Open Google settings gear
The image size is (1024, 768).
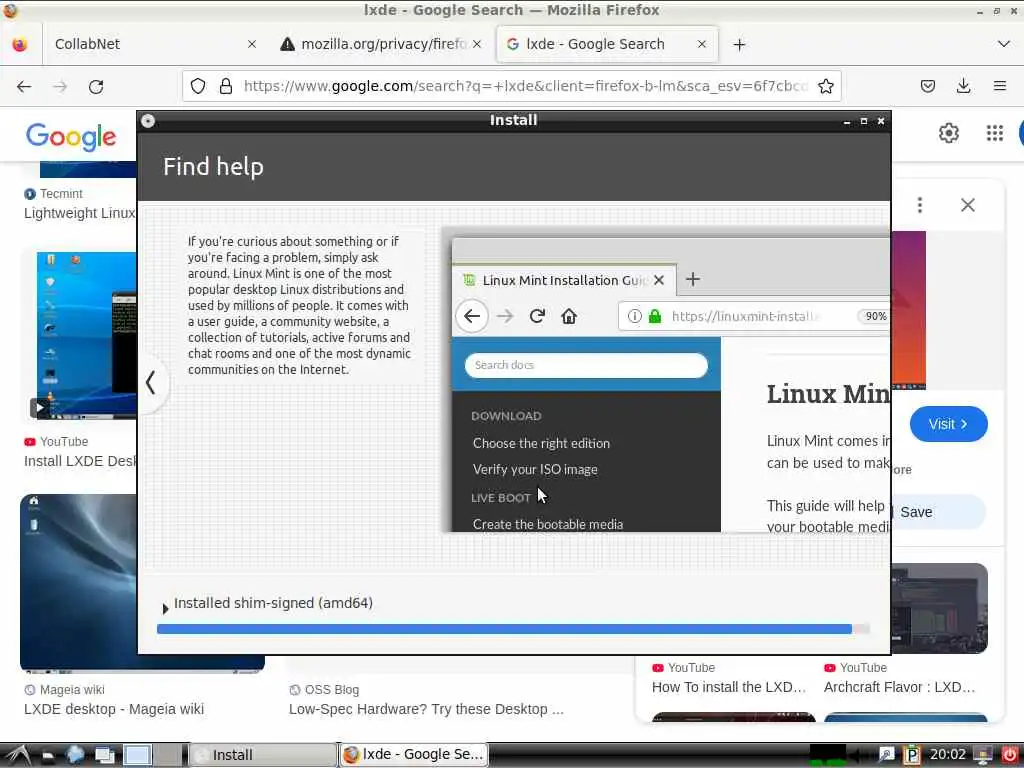[948, 133]
